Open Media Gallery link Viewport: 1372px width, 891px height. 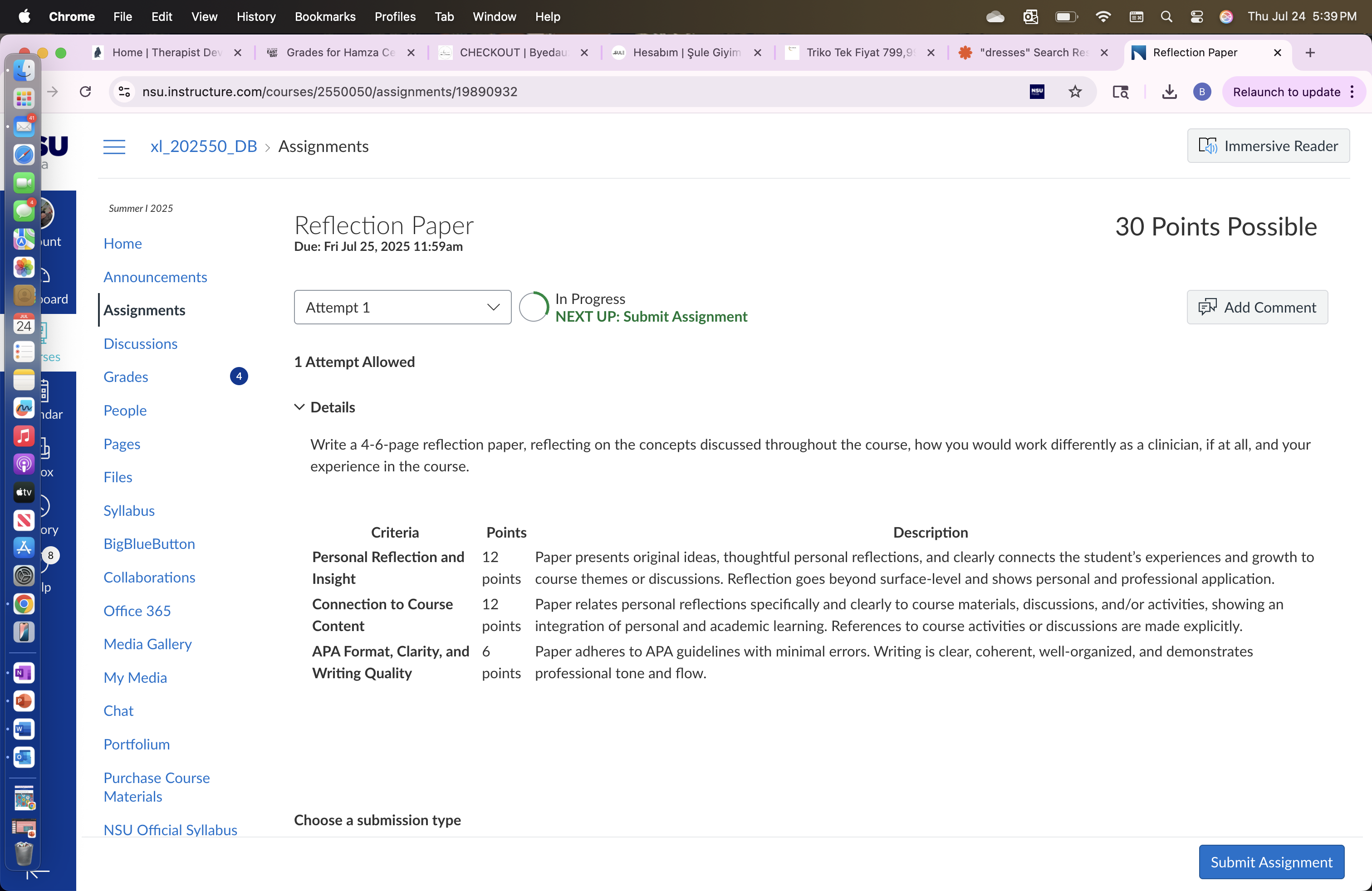(x=147, y=644)
